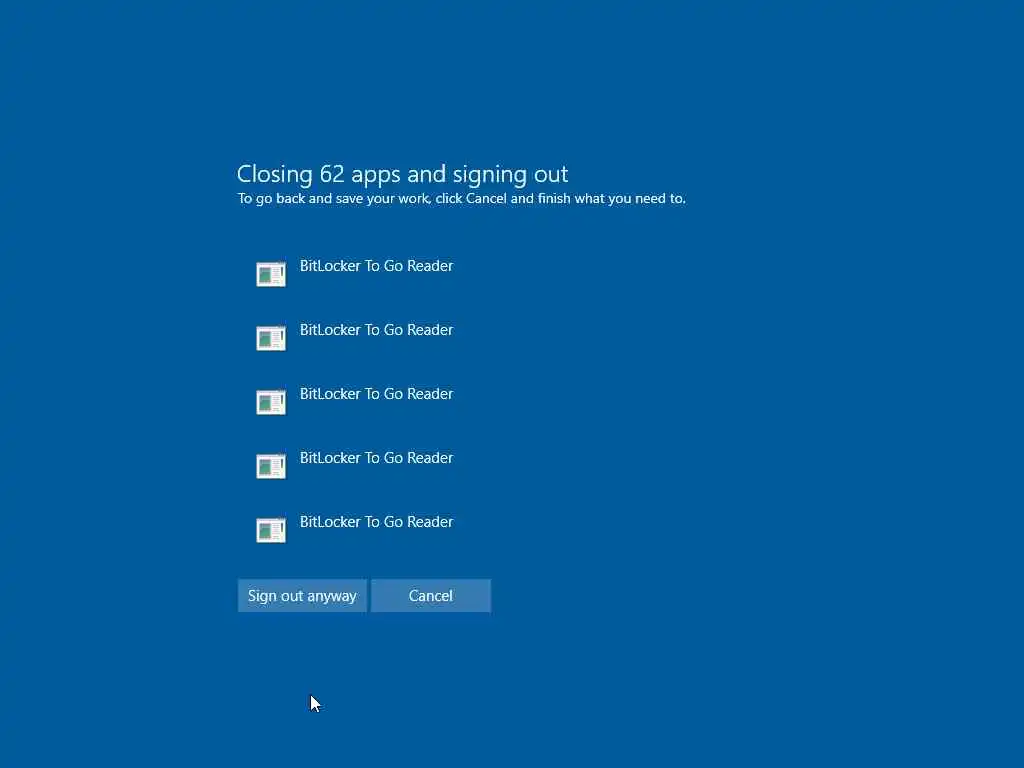
Task: Click the first BitLocker To Go Reader label
Action: (x=376, y=266)
